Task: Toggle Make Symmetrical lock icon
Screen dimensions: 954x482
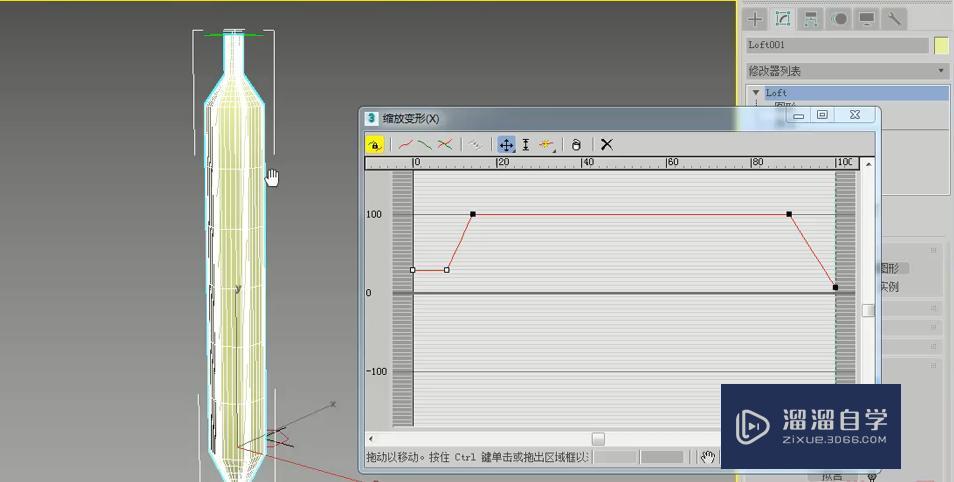Action: 375,145
